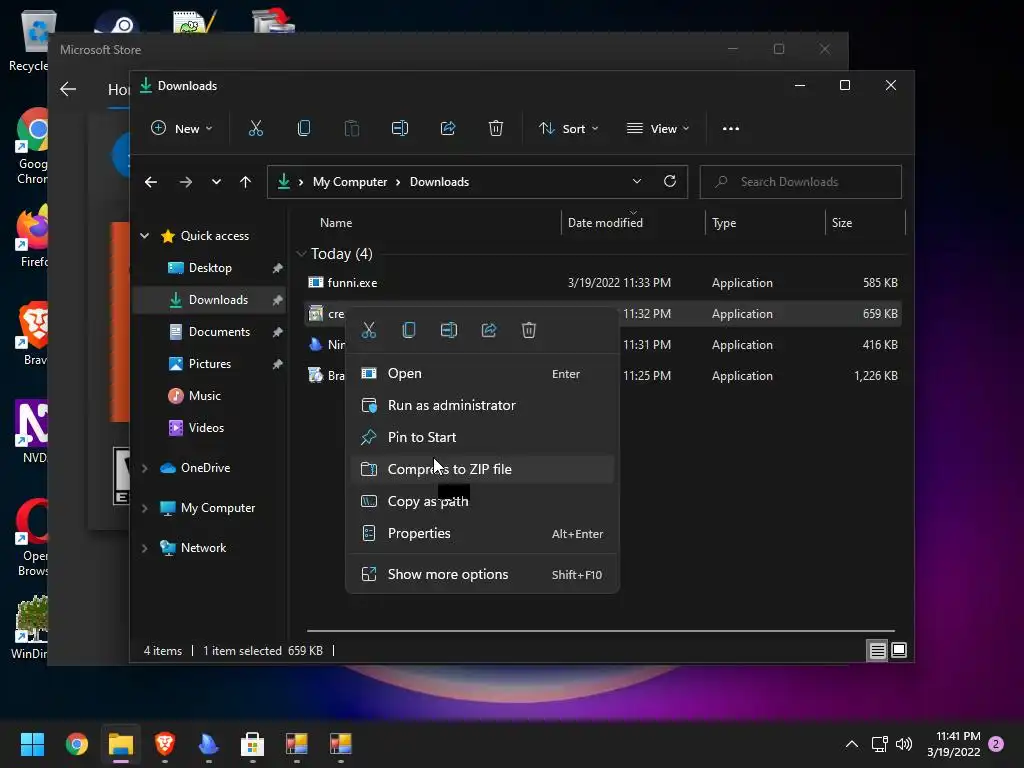1024x768 pixels.
Task: Open Chrome from the taskbar
Action: pos(76,744)
